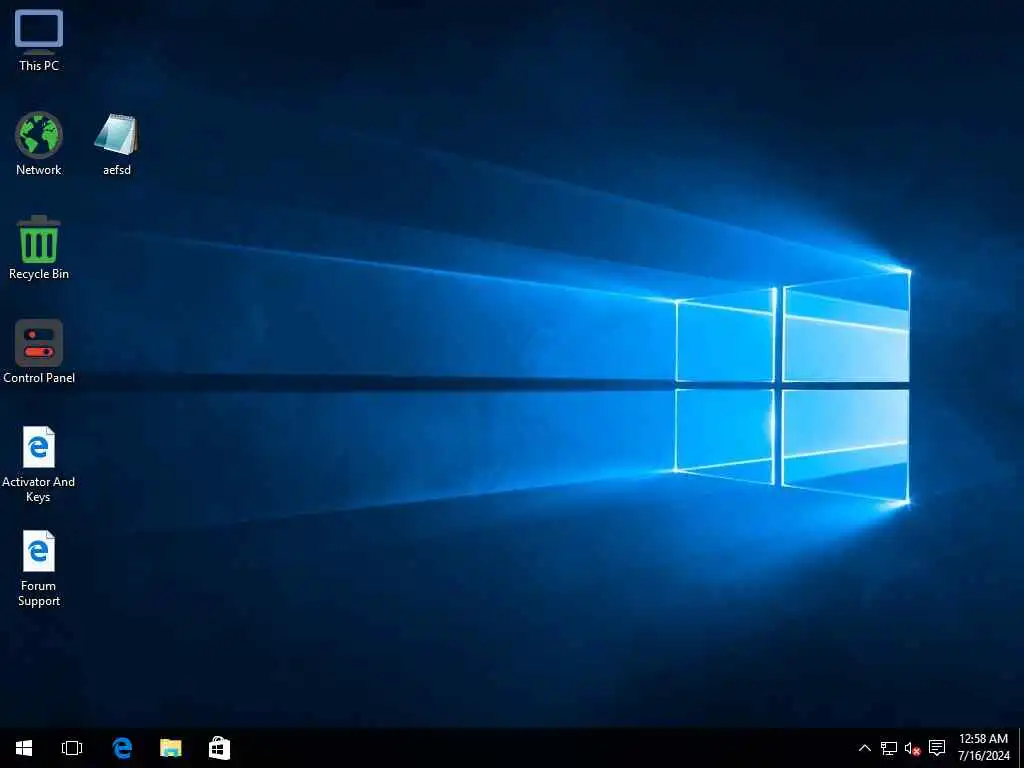
Task: Click the 'Activator And Keys' label text
Action: click(x=39, y=490)
